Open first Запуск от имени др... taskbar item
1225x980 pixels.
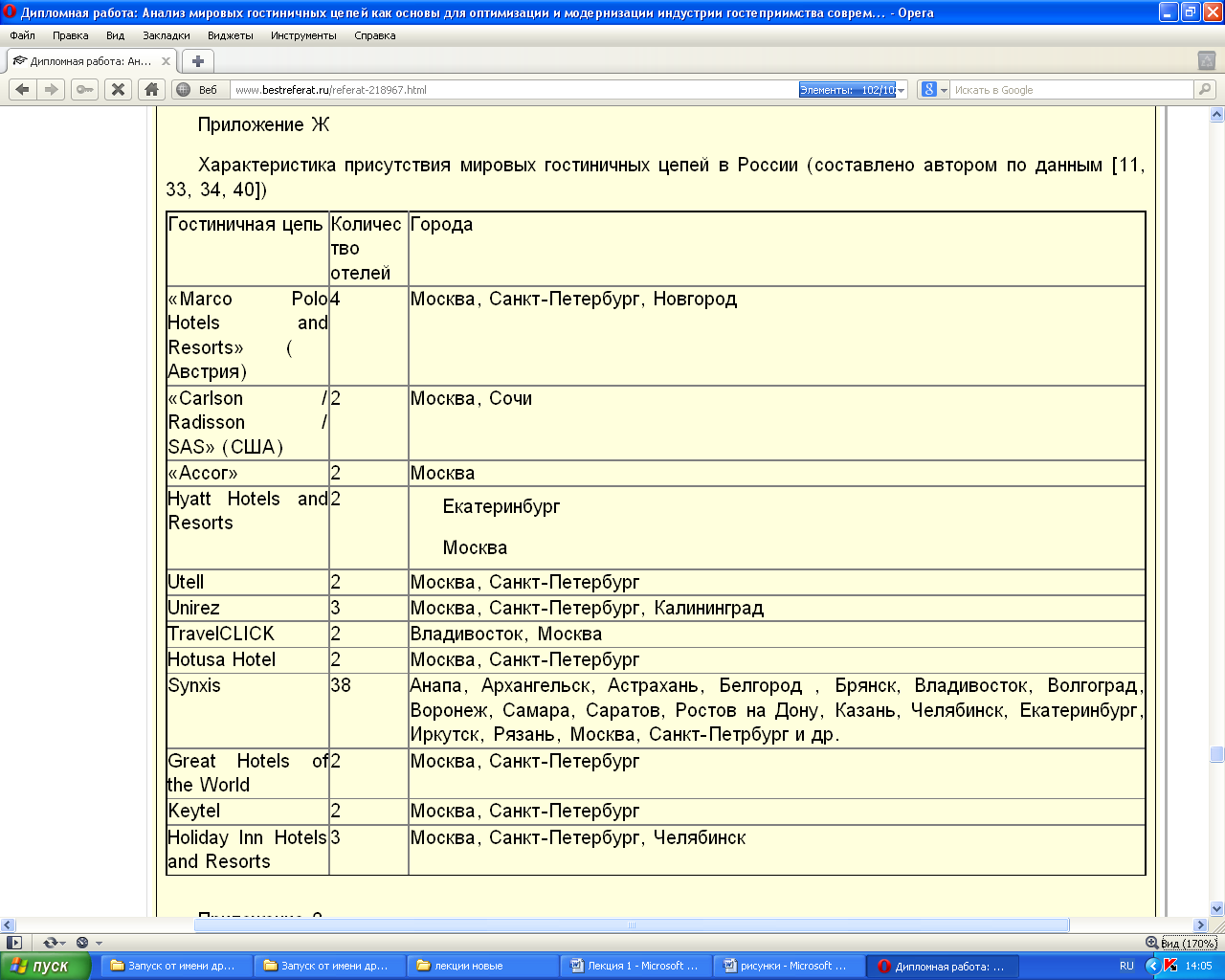176,966
